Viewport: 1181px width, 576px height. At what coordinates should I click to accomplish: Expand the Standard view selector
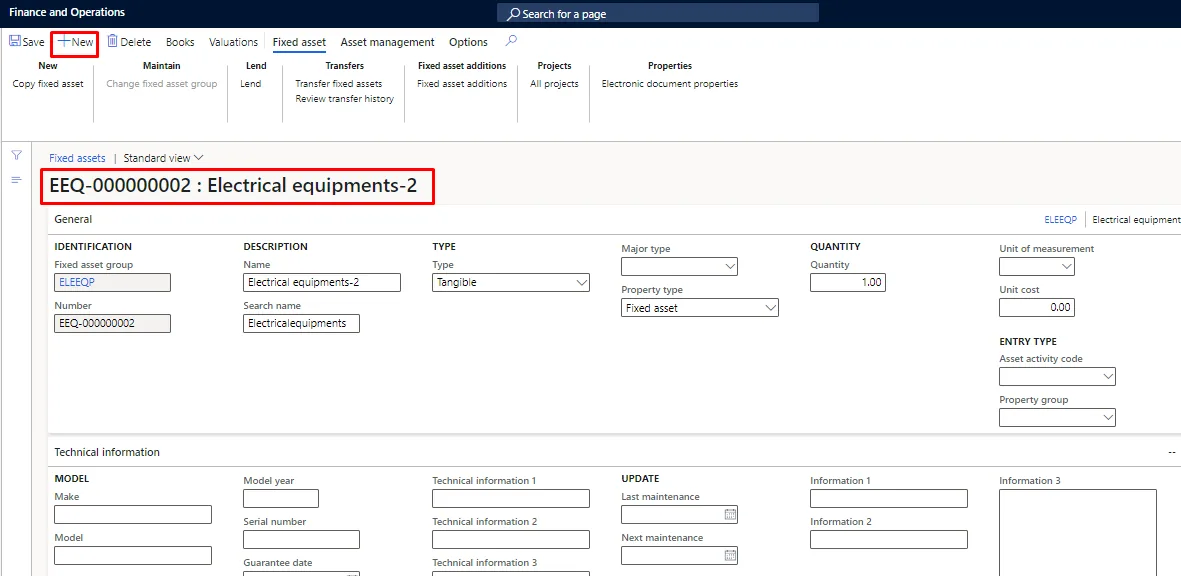click(163, 158)
